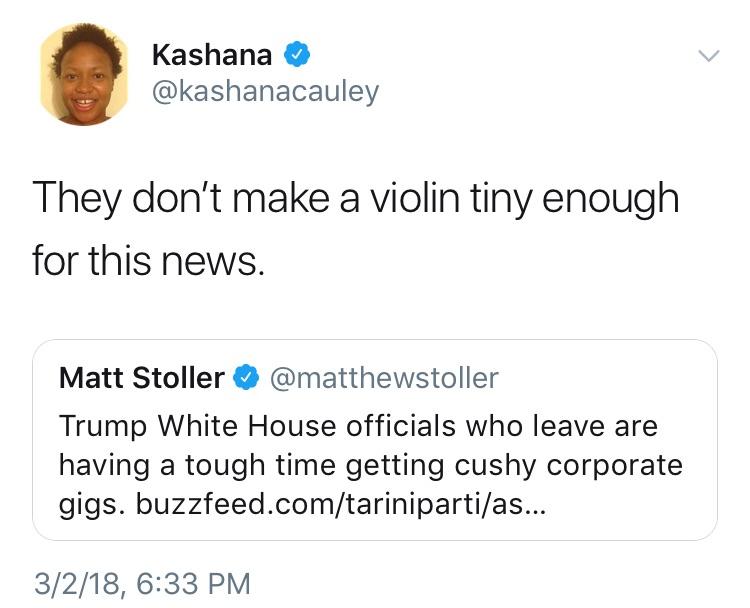The image size is (750, 608).
Task: Click the line "having a tough time getting cushy corporate"
Action: point(370,465)
